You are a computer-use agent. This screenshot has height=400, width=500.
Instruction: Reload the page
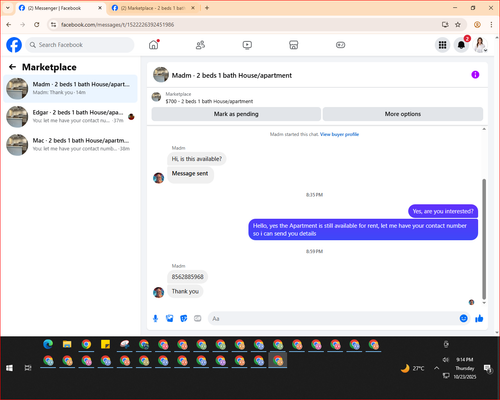click(37, 25)
